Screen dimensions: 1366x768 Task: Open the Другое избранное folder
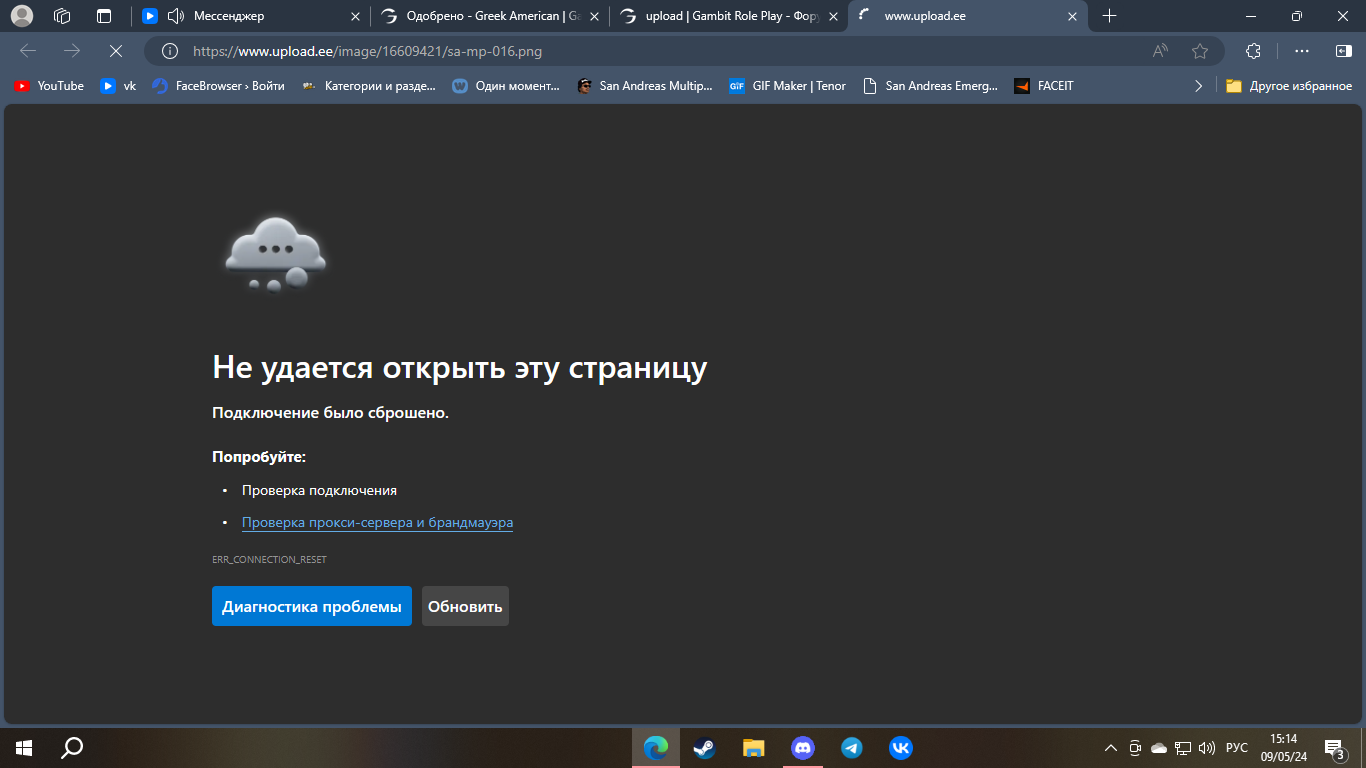(1289, 86)
